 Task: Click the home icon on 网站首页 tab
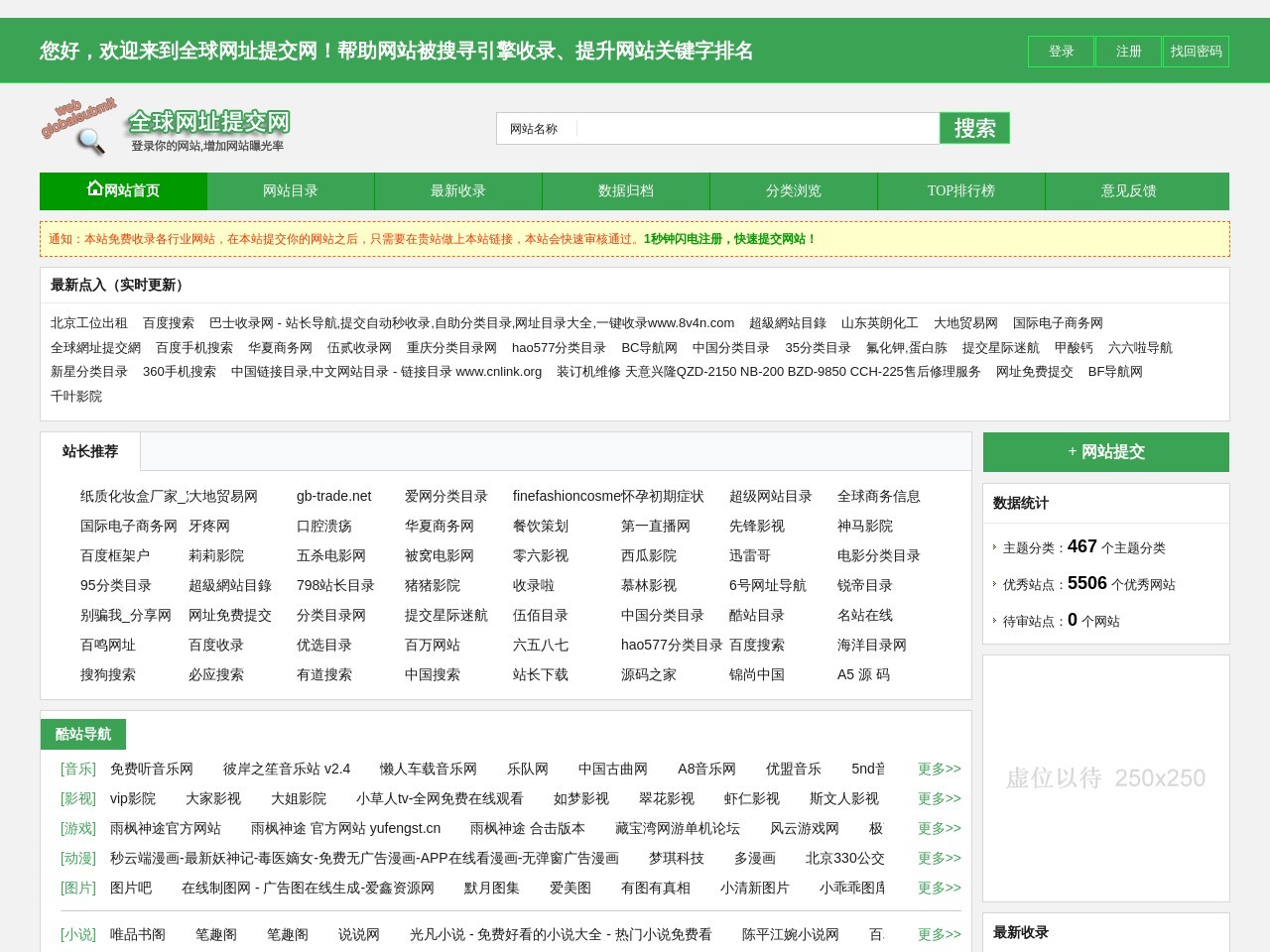coord(93,187)
